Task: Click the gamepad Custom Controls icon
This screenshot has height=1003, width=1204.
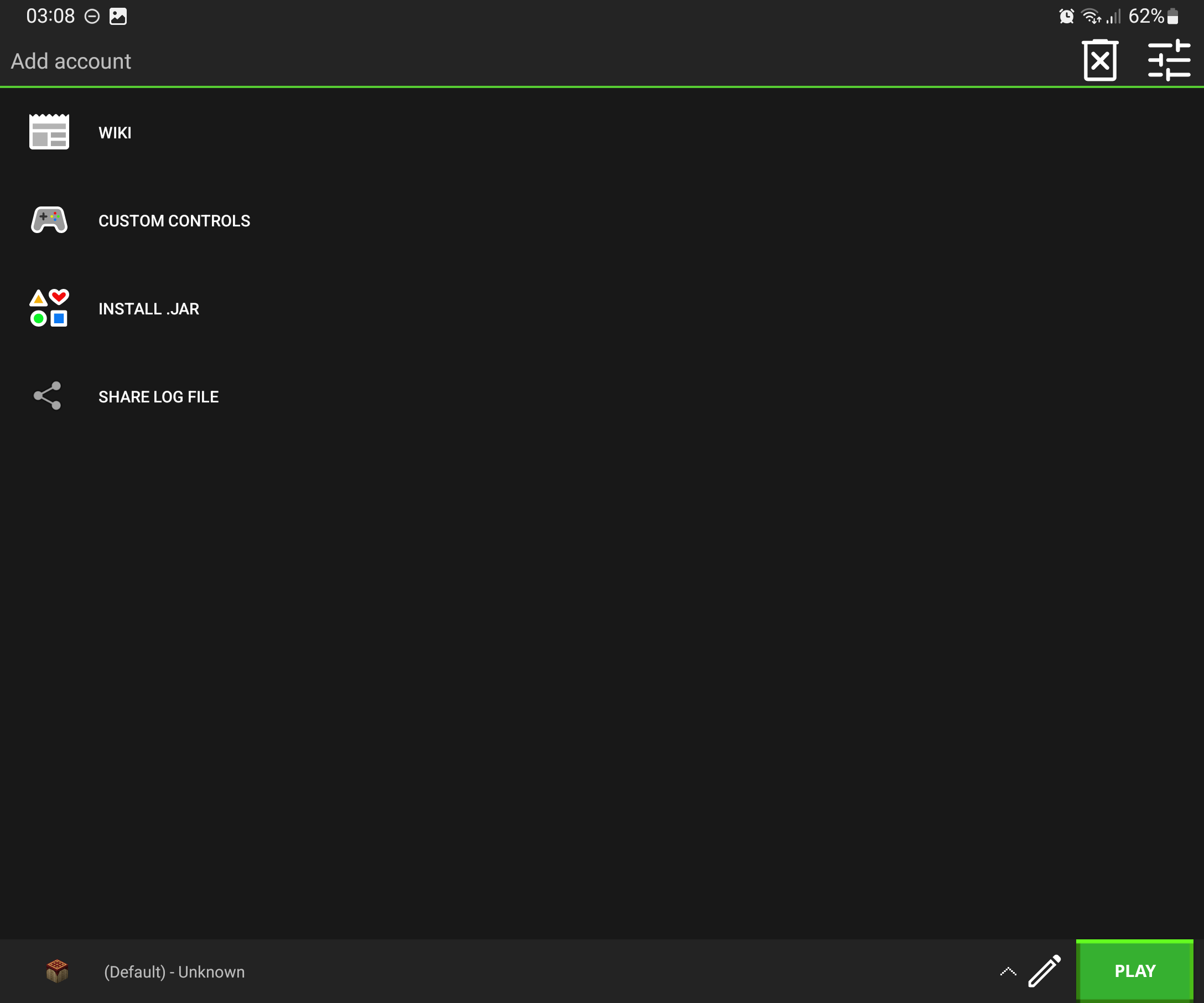Action: pos(49,220)
